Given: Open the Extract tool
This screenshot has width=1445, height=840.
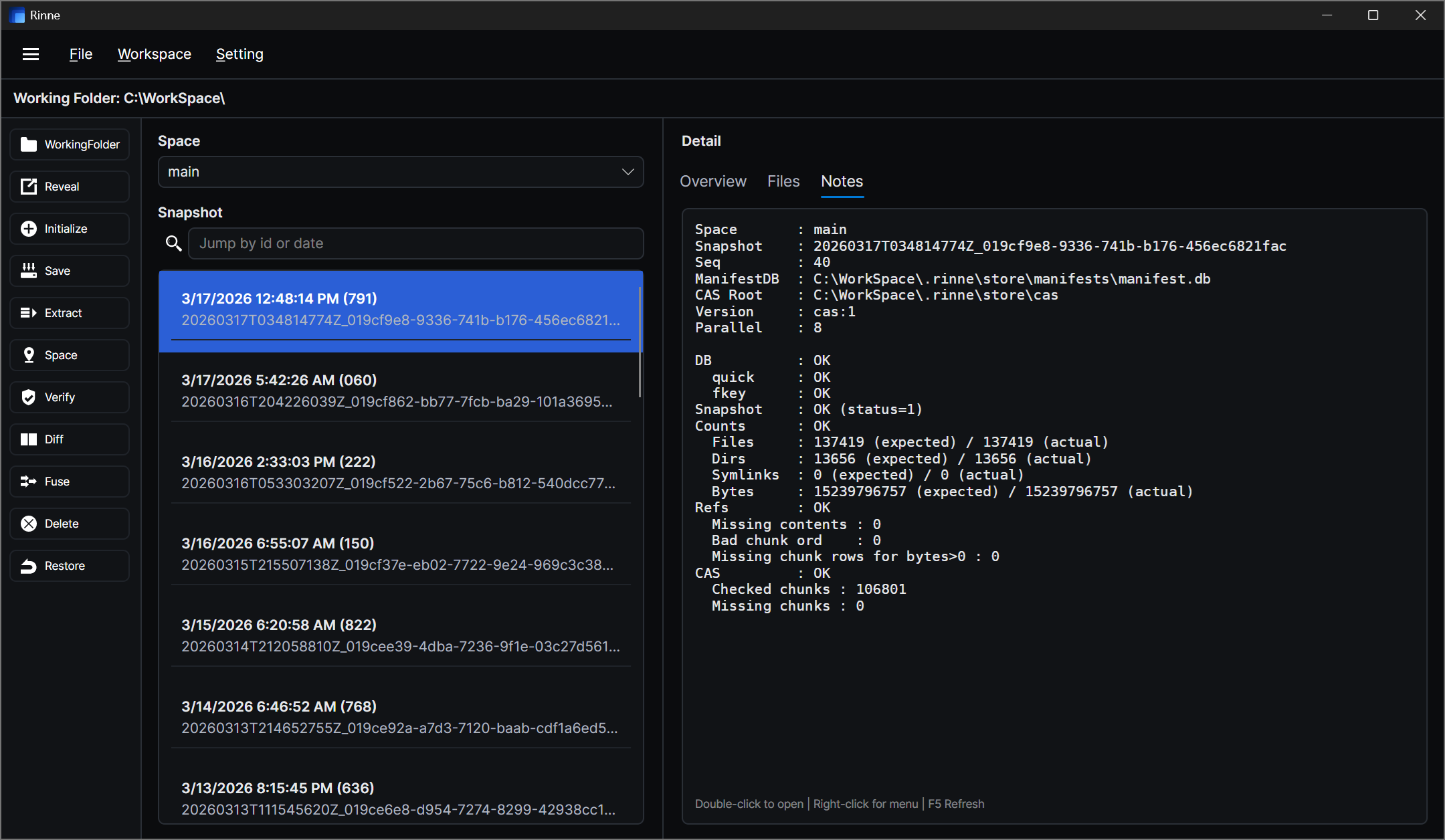Looking at the screenshot, I should (69, 312).
